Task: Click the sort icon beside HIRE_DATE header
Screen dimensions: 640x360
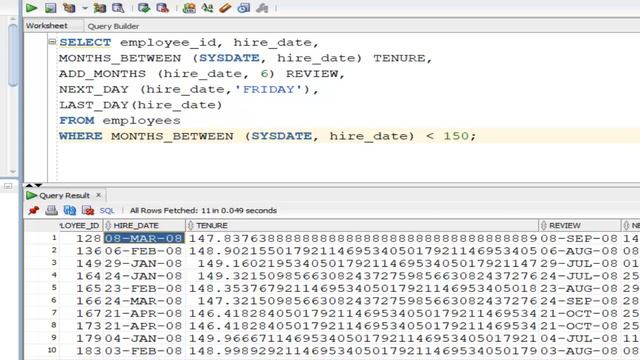Action: (108, 225)
